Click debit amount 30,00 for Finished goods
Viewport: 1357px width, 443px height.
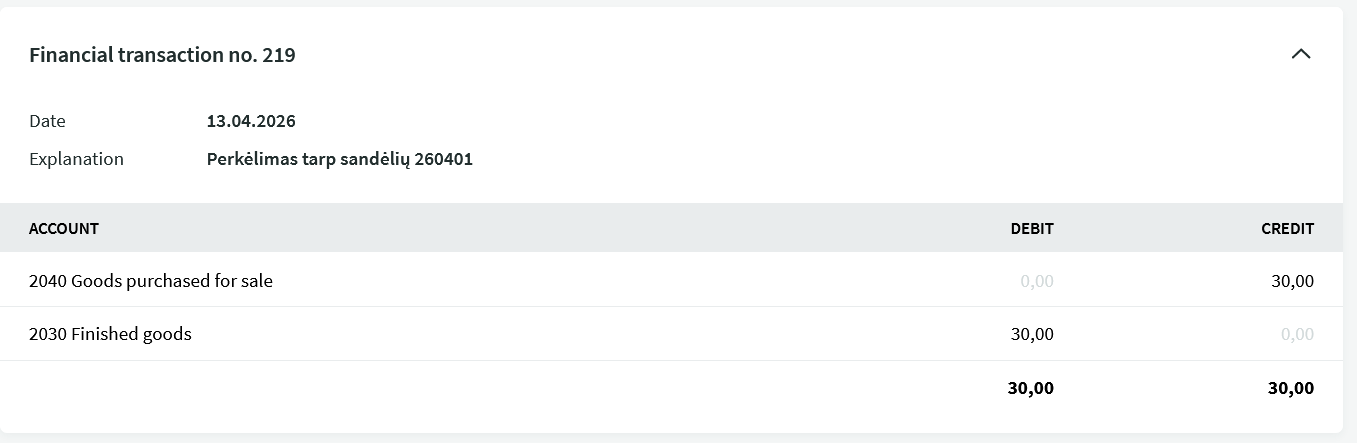(1032, 334)
